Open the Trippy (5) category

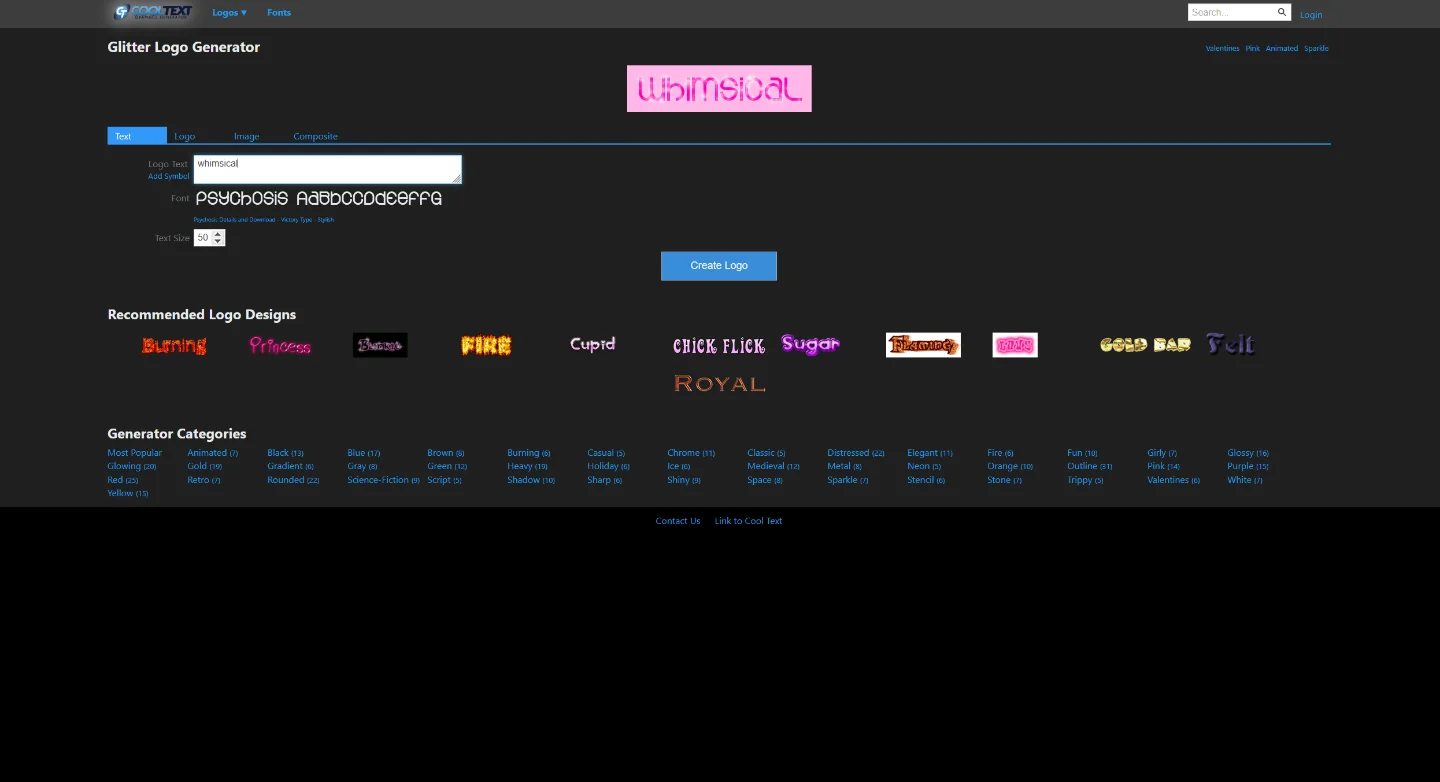[x=1085, y=480]
